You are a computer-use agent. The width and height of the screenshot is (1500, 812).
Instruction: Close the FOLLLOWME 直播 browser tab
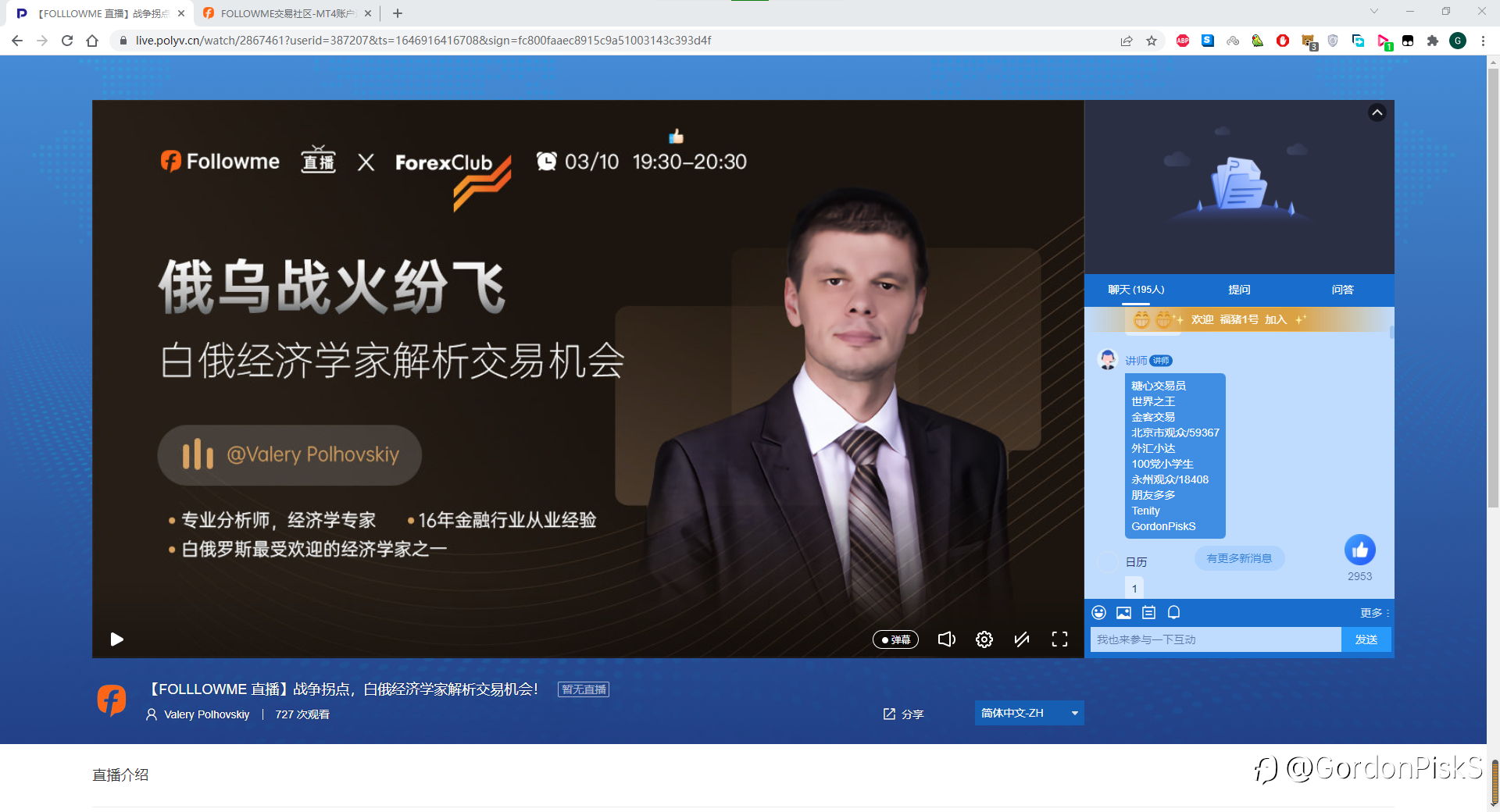point(181,13)
